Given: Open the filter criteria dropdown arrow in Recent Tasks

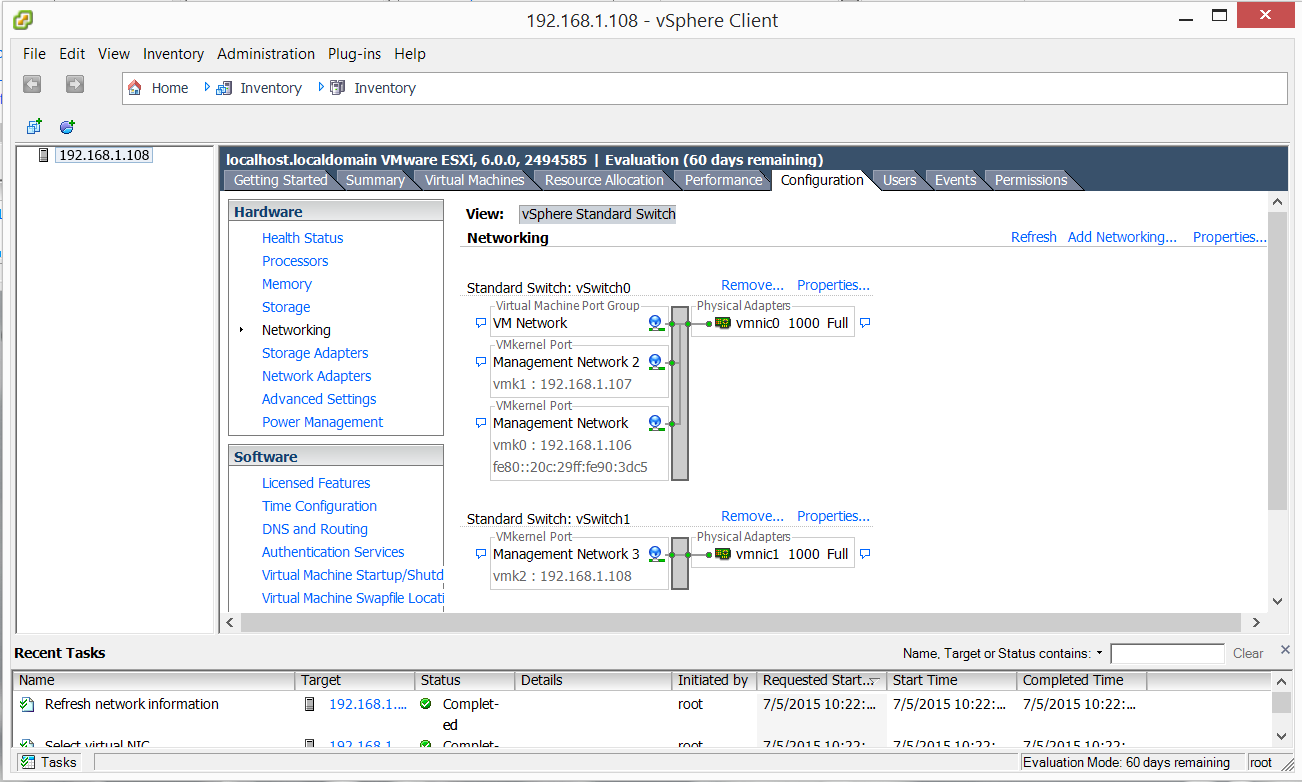Looking at the screenshot, I should click(1099, 653).
